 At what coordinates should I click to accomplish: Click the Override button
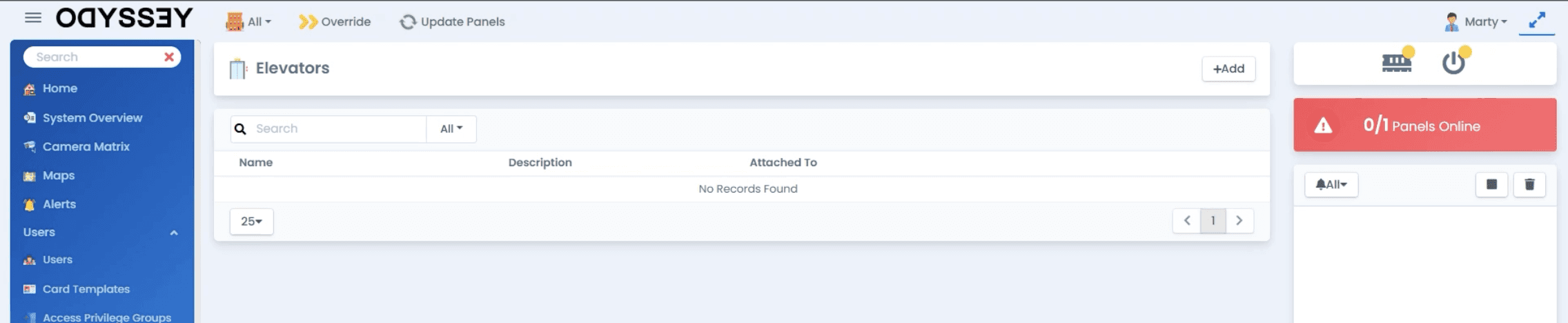(x=335, y=22)
